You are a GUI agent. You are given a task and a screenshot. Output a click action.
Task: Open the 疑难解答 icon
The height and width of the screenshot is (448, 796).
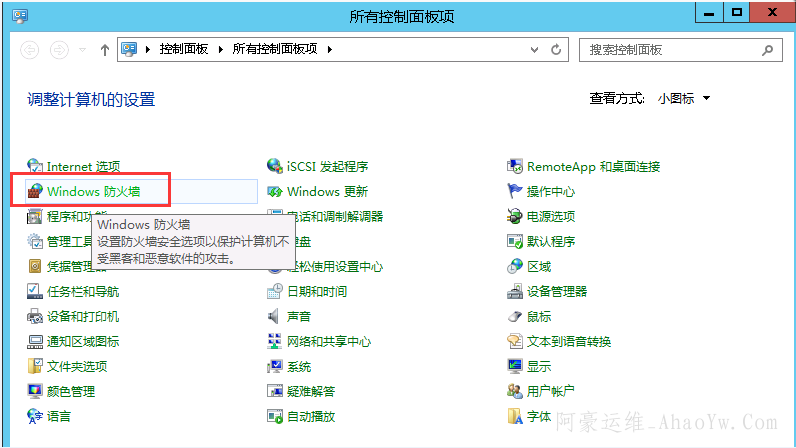coord(275,391)
